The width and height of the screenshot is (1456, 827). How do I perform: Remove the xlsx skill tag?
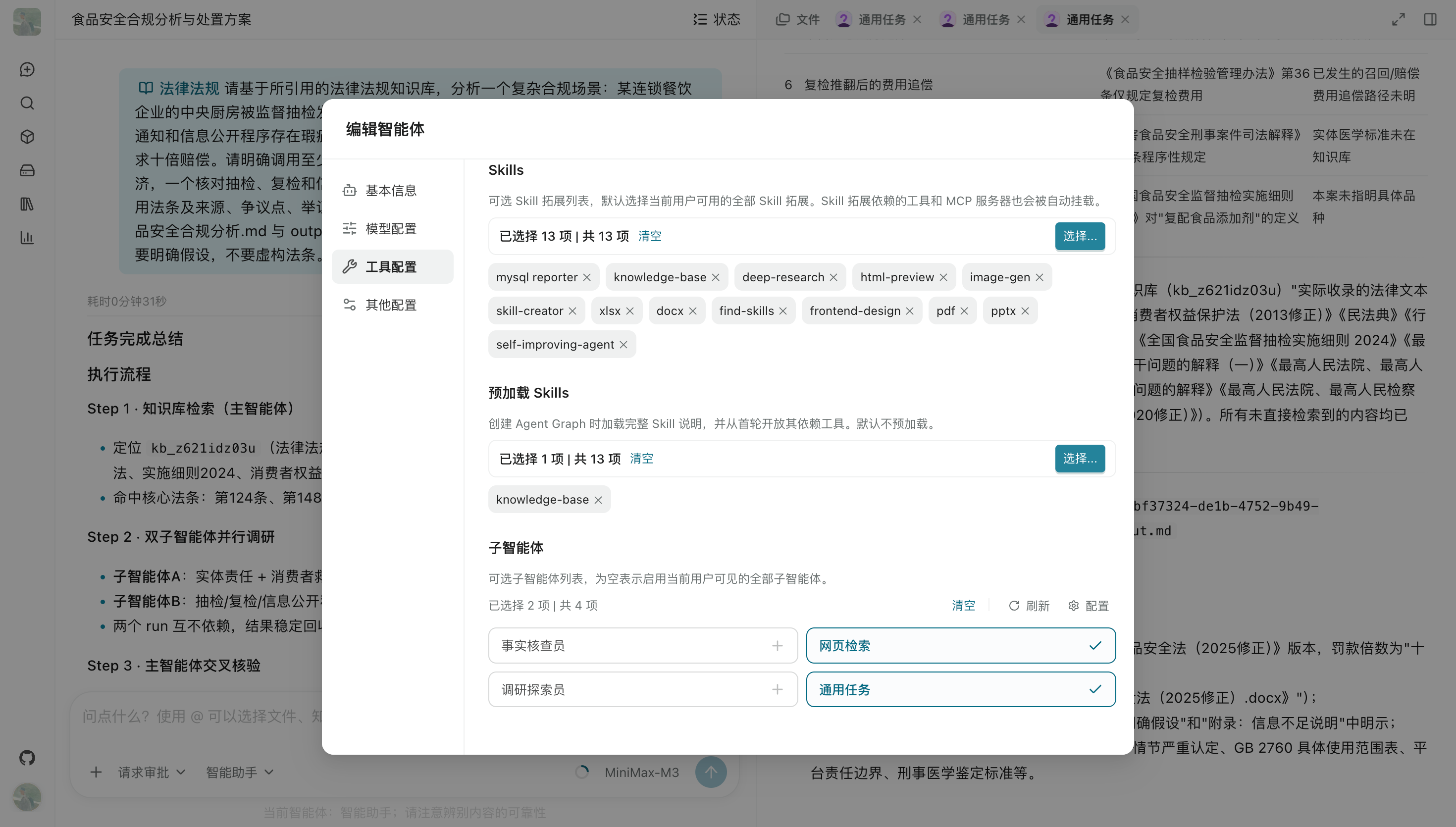630,310
